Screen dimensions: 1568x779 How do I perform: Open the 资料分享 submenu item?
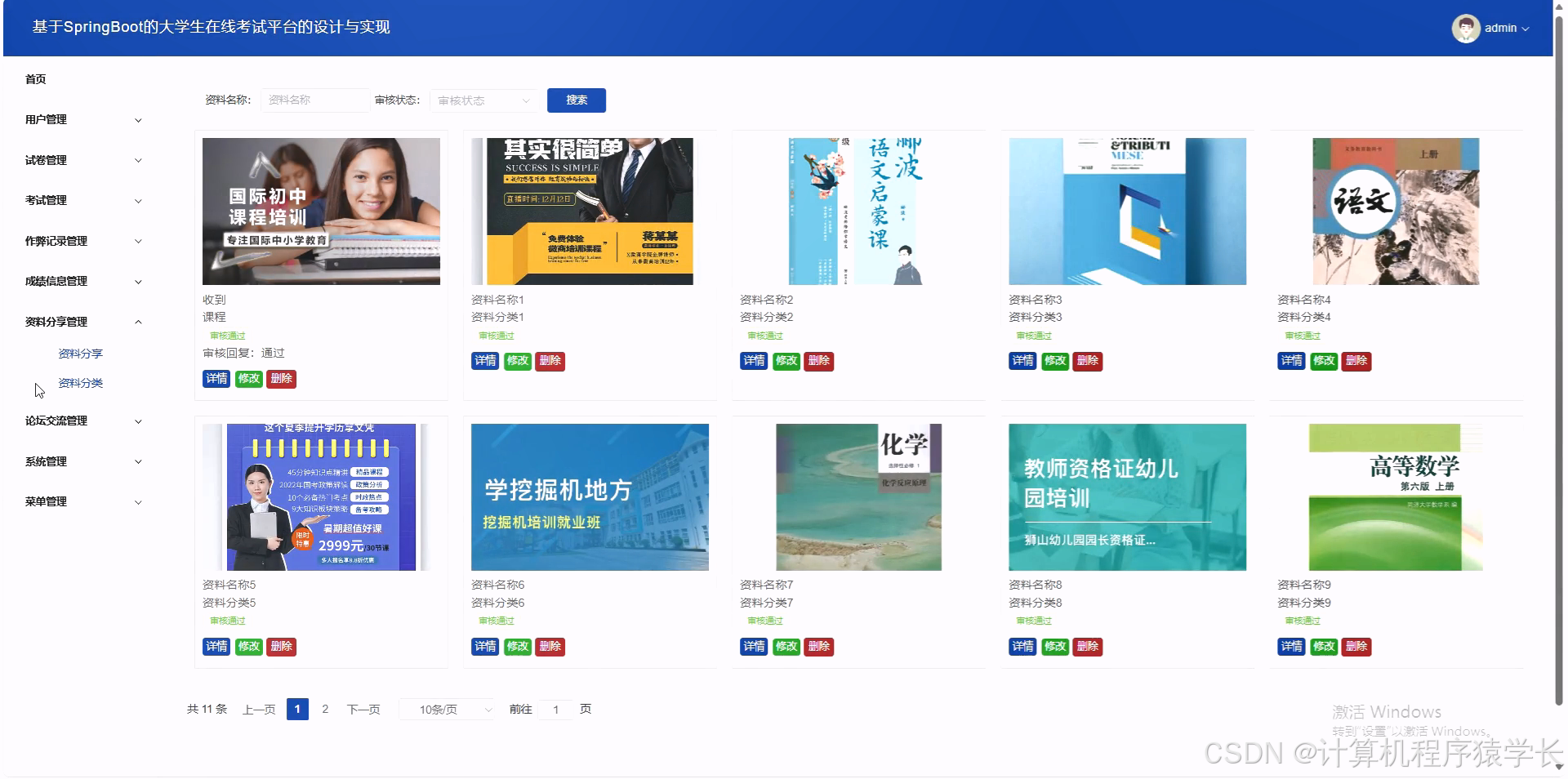(80, 354)
